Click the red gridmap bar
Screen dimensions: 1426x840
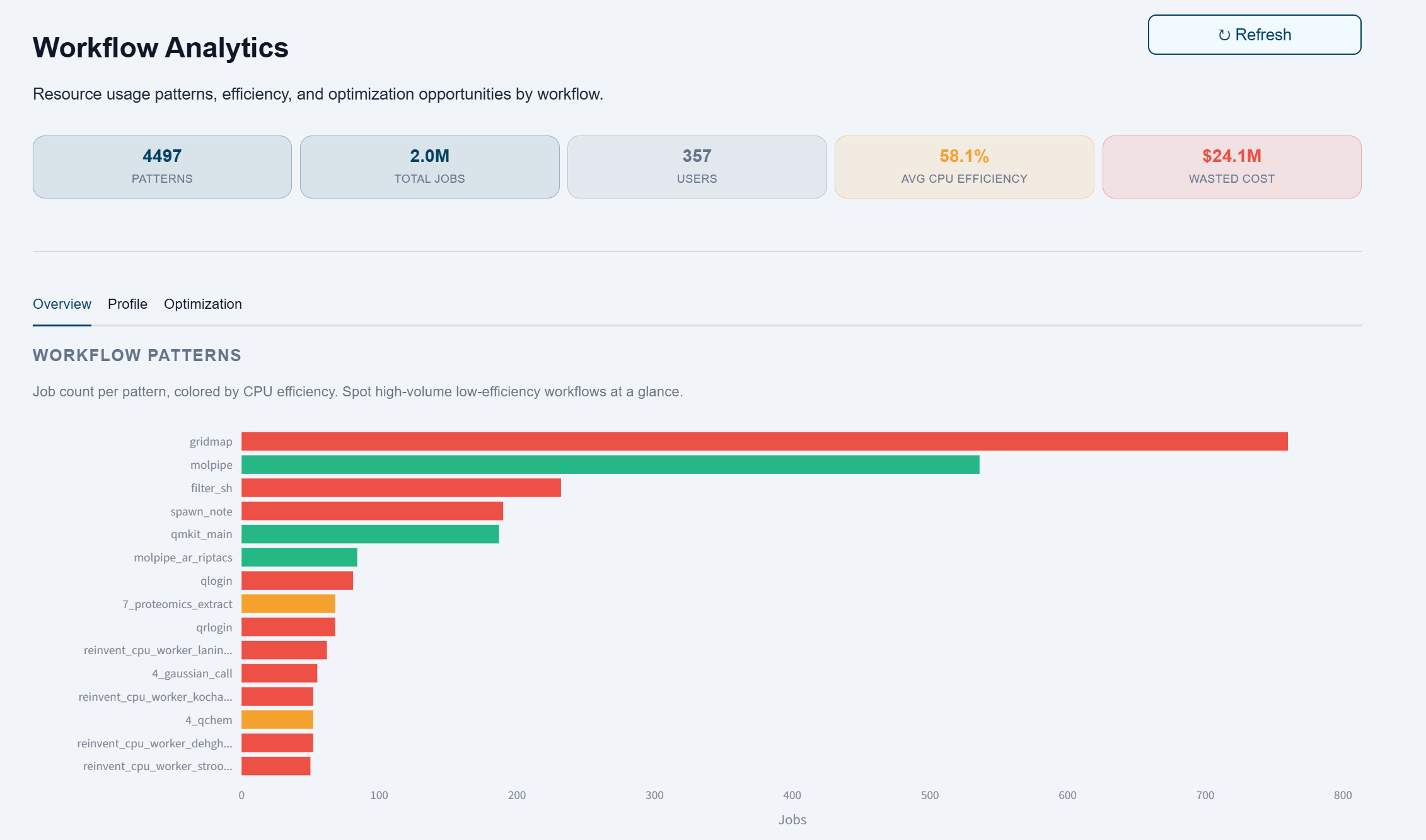764,441
